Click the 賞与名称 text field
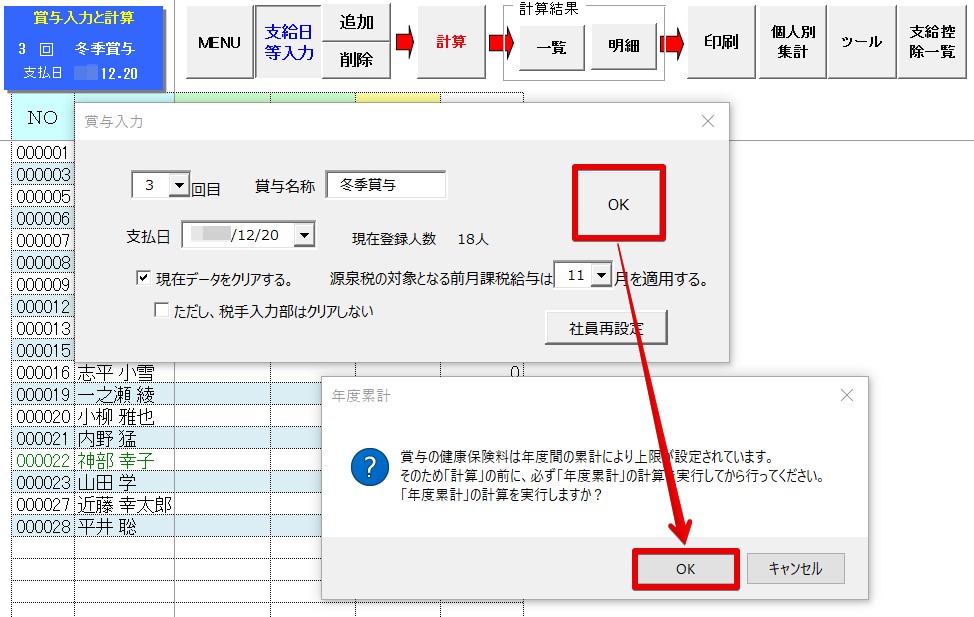 [x=385, y=185]
